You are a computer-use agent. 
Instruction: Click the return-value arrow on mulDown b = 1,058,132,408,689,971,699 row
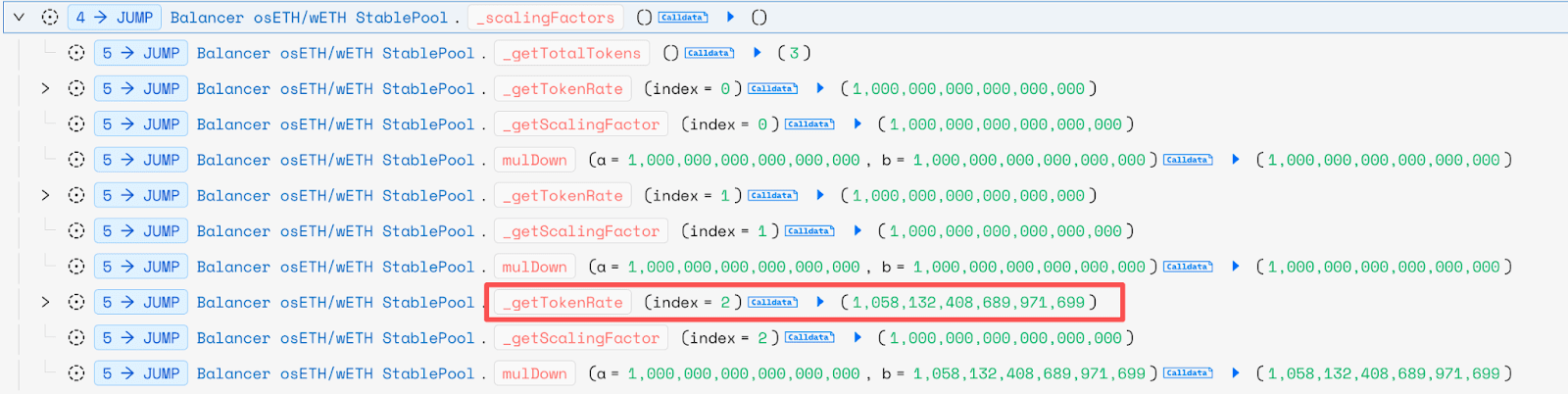tap(1237, 373)
